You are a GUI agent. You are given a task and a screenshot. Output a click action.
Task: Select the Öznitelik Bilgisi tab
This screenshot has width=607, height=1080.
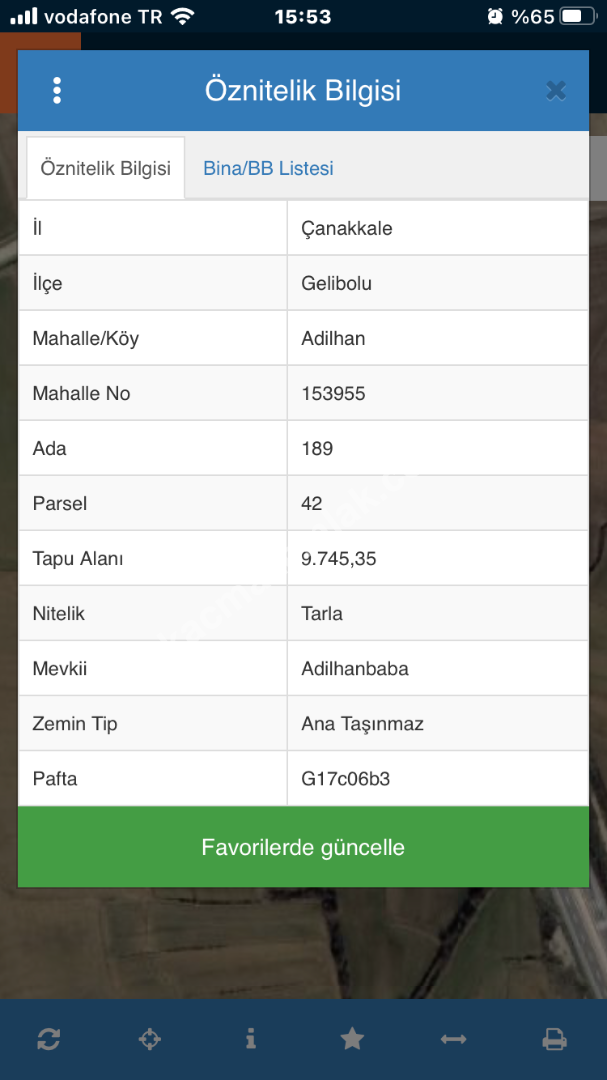[x=105, y=169]
